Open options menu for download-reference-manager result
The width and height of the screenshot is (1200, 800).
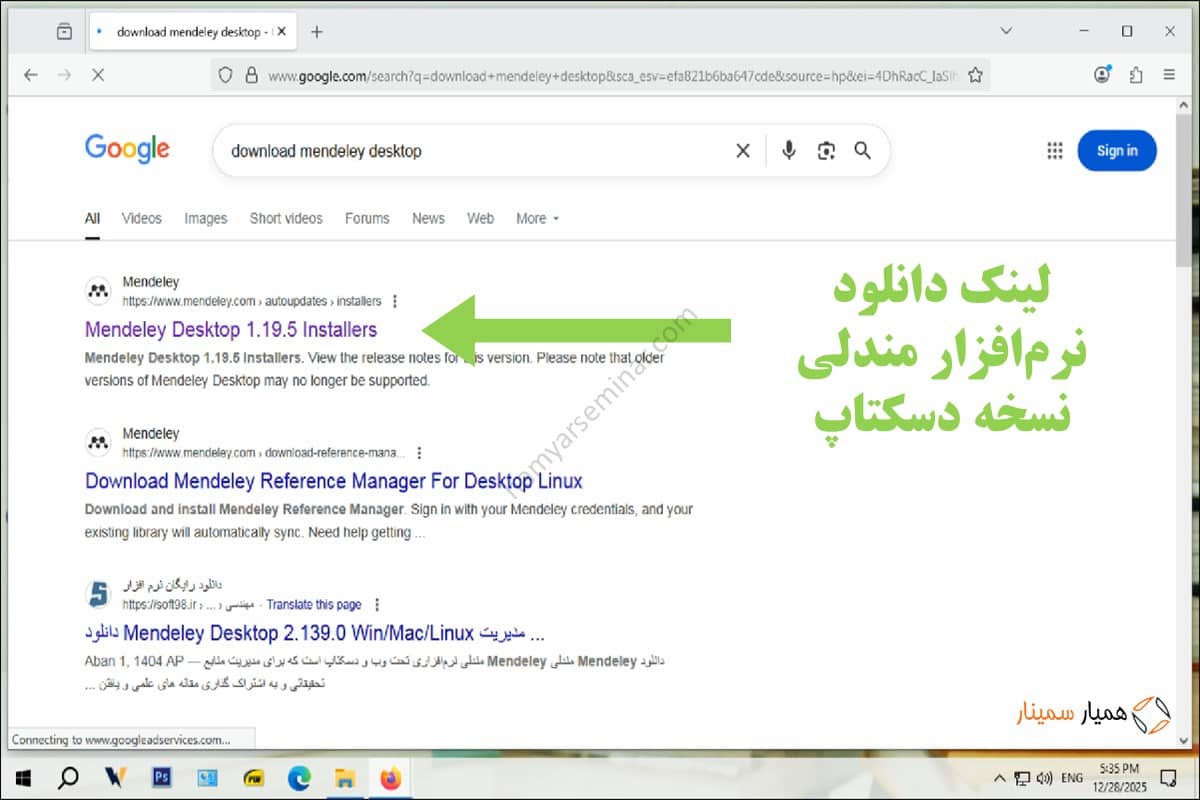(419, 452)
